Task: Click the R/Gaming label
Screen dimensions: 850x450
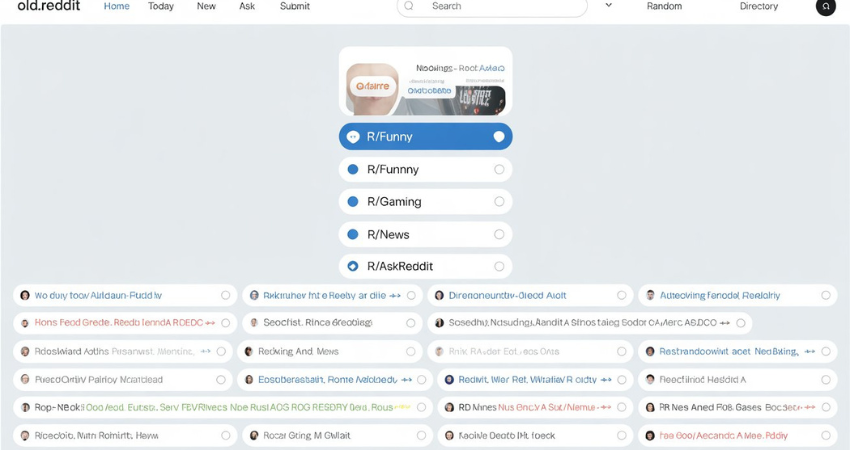Action: [x=394, y=202]
